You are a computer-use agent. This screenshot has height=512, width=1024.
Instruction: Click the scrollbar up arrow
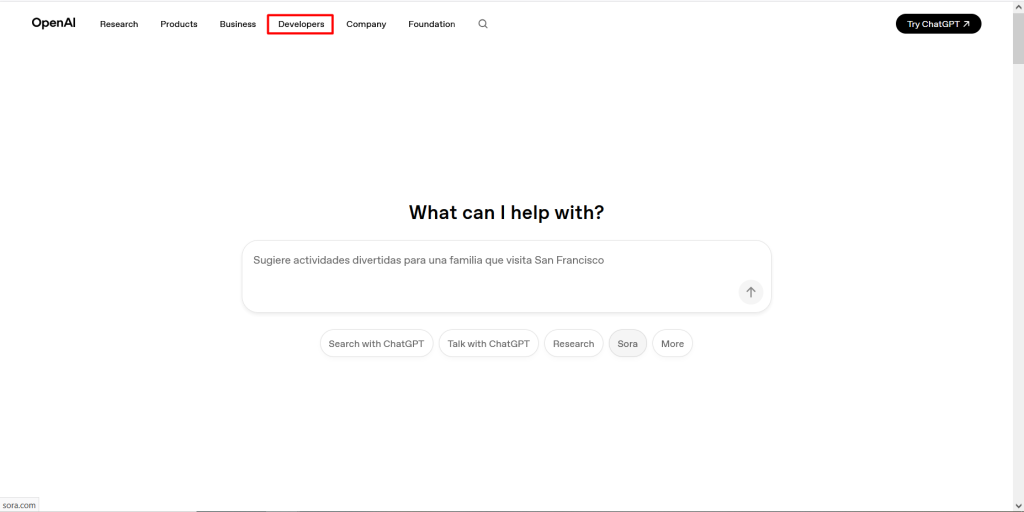coord(1018,6)
